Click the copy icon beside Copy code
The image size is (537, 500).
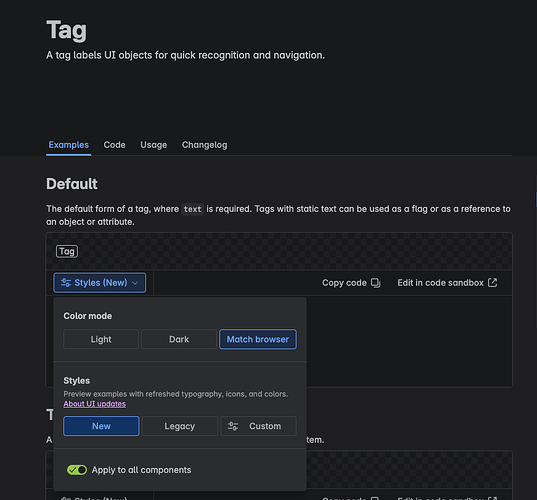(376, 283)
